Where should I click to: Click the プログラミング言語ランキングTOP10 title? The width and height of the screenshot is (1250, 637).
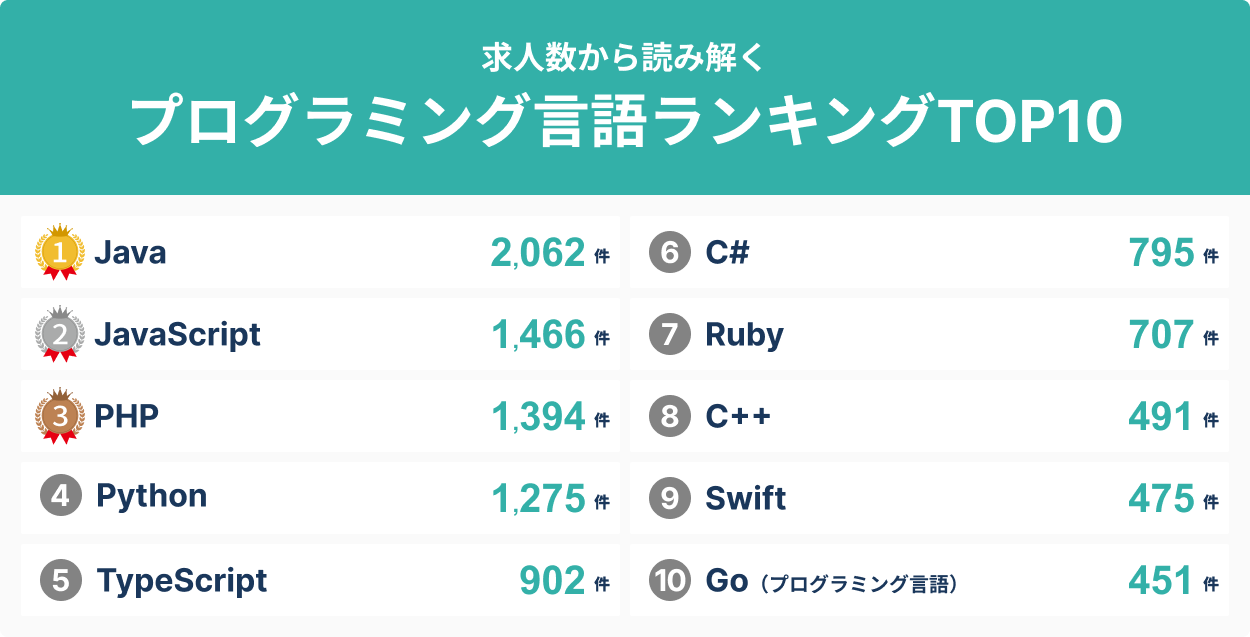(x=626, y=122)
